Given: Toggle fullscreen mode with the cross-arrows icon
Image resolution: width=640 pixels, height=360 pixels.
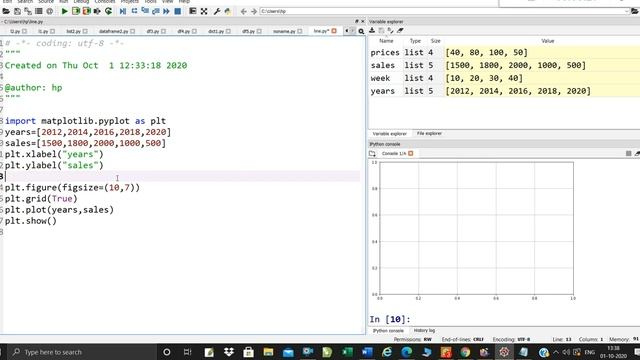Looking at the screenshot, I should point(204,11).
